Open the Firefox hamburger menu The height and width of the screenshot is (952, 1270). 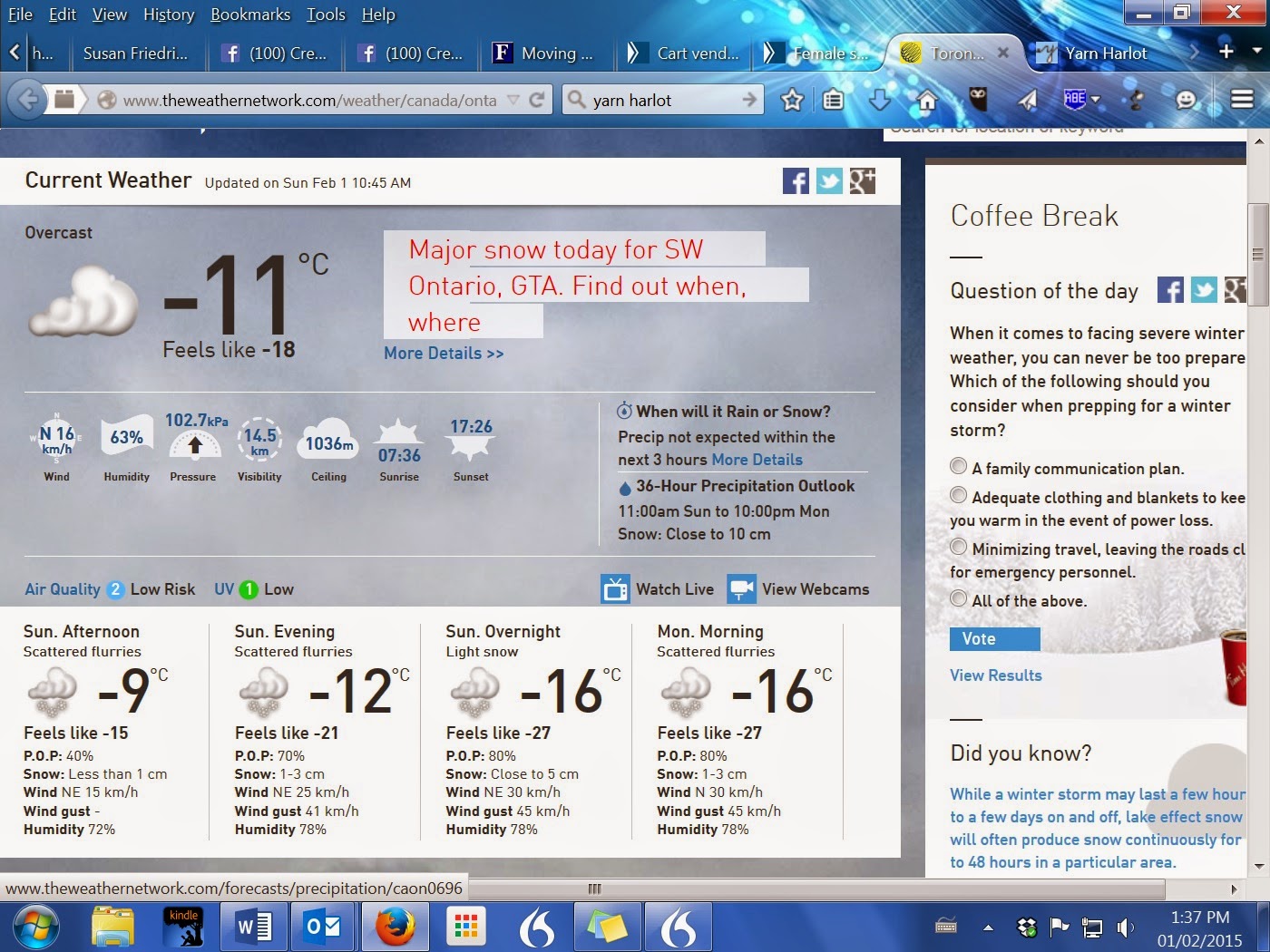pyautogui.click(x=1242, y=99)
